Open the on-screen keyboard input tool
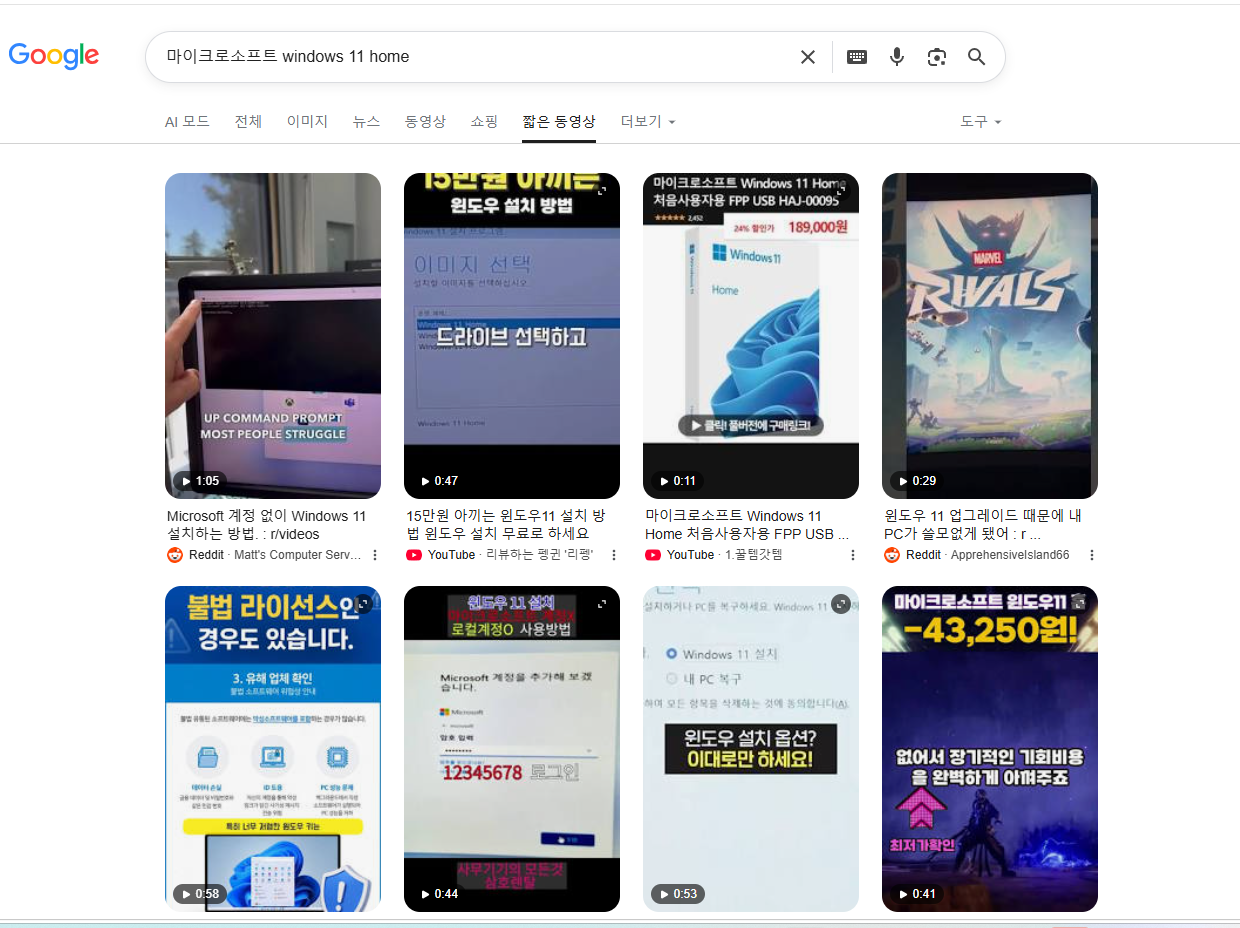 pyautogui.click(x=857, y=57)
